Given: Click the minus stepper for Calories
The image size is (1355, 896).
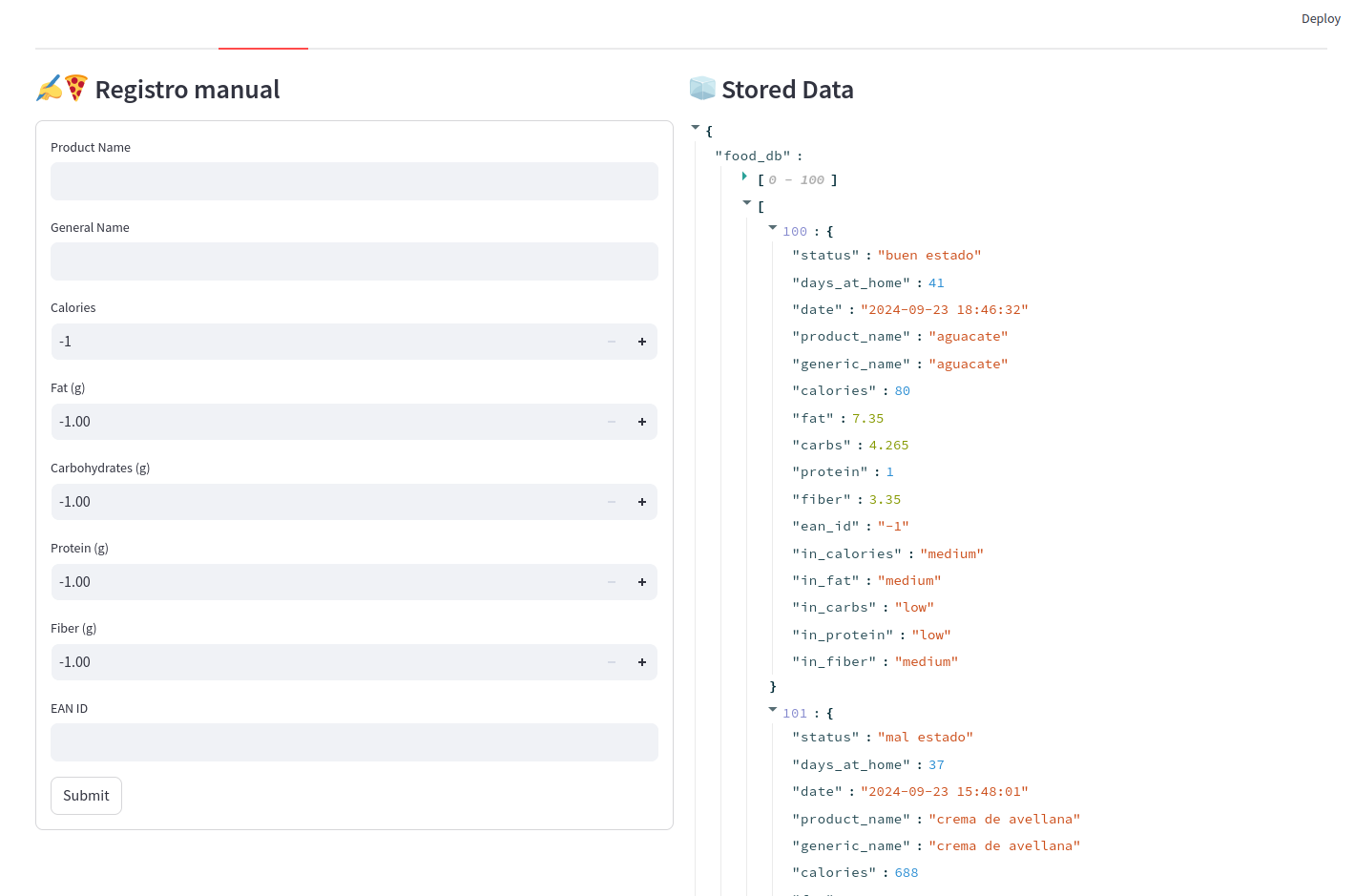Looking at the screenshot, I should click(x=612, y=342).
